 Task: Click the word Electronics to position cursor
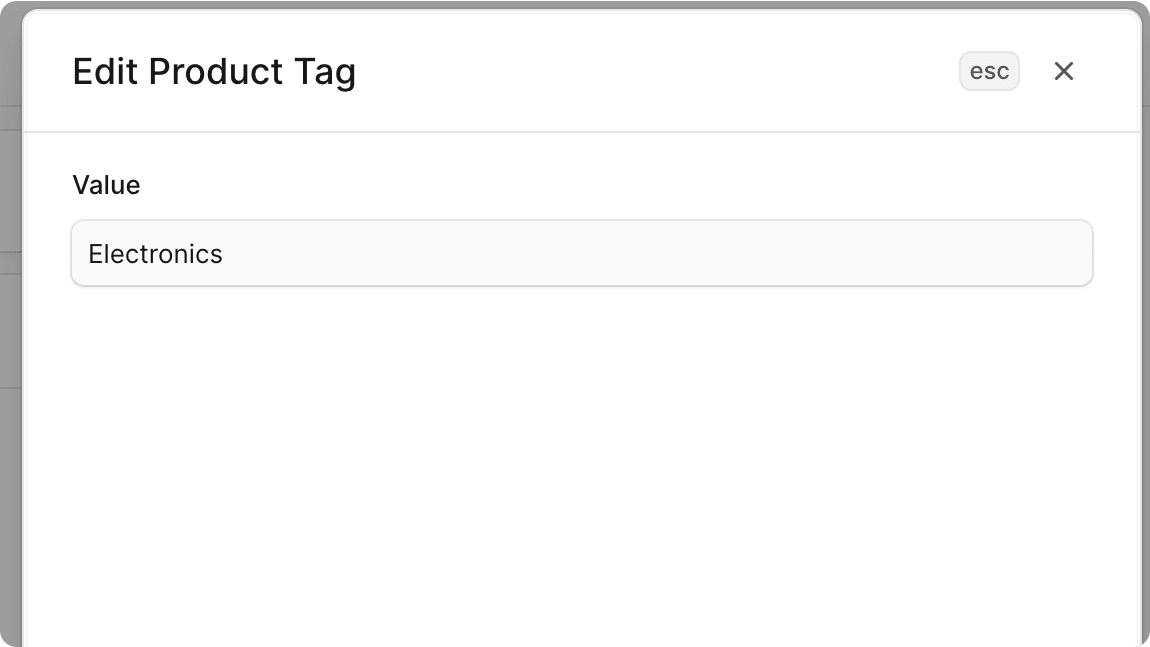pos(155,253)
